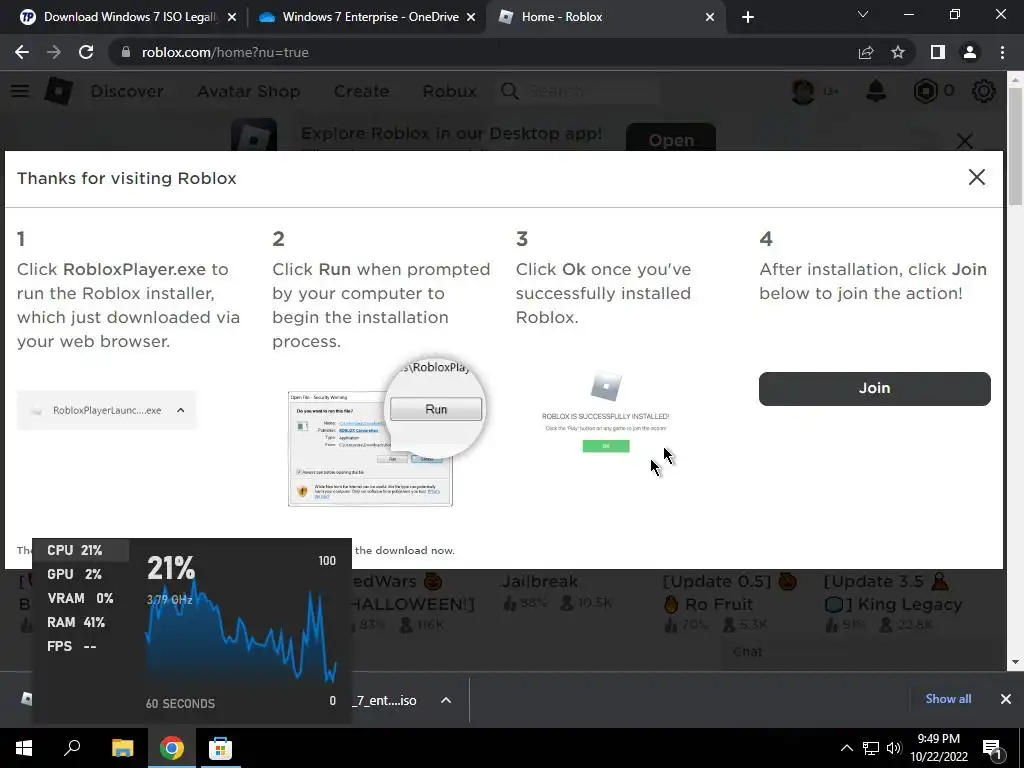Open the Windows Start menu
Image resolution: width=1024 pixels, height=768 pixels.
coord(24,748)
